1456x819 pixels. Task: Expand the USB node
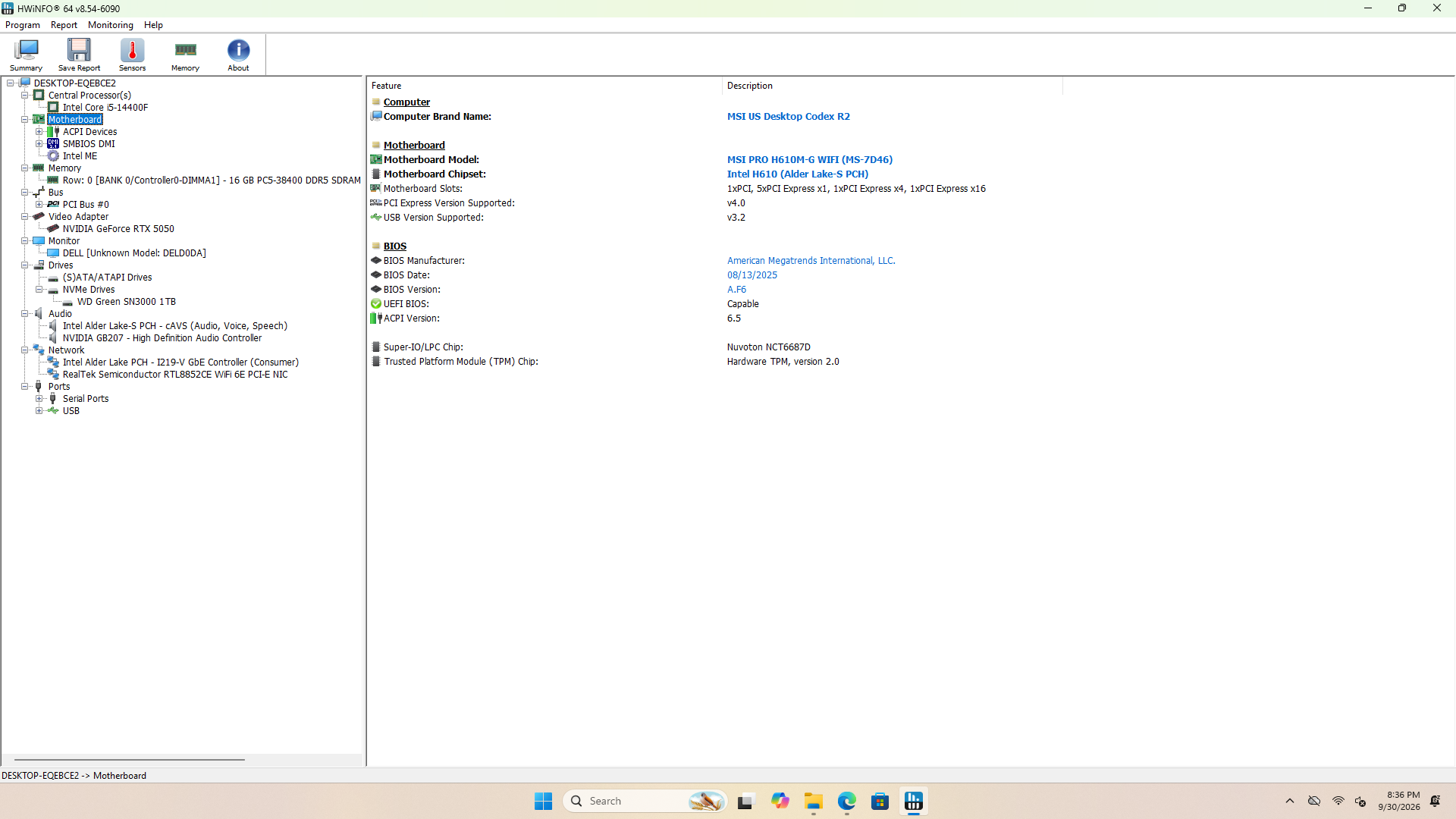(x=39, y=411)
